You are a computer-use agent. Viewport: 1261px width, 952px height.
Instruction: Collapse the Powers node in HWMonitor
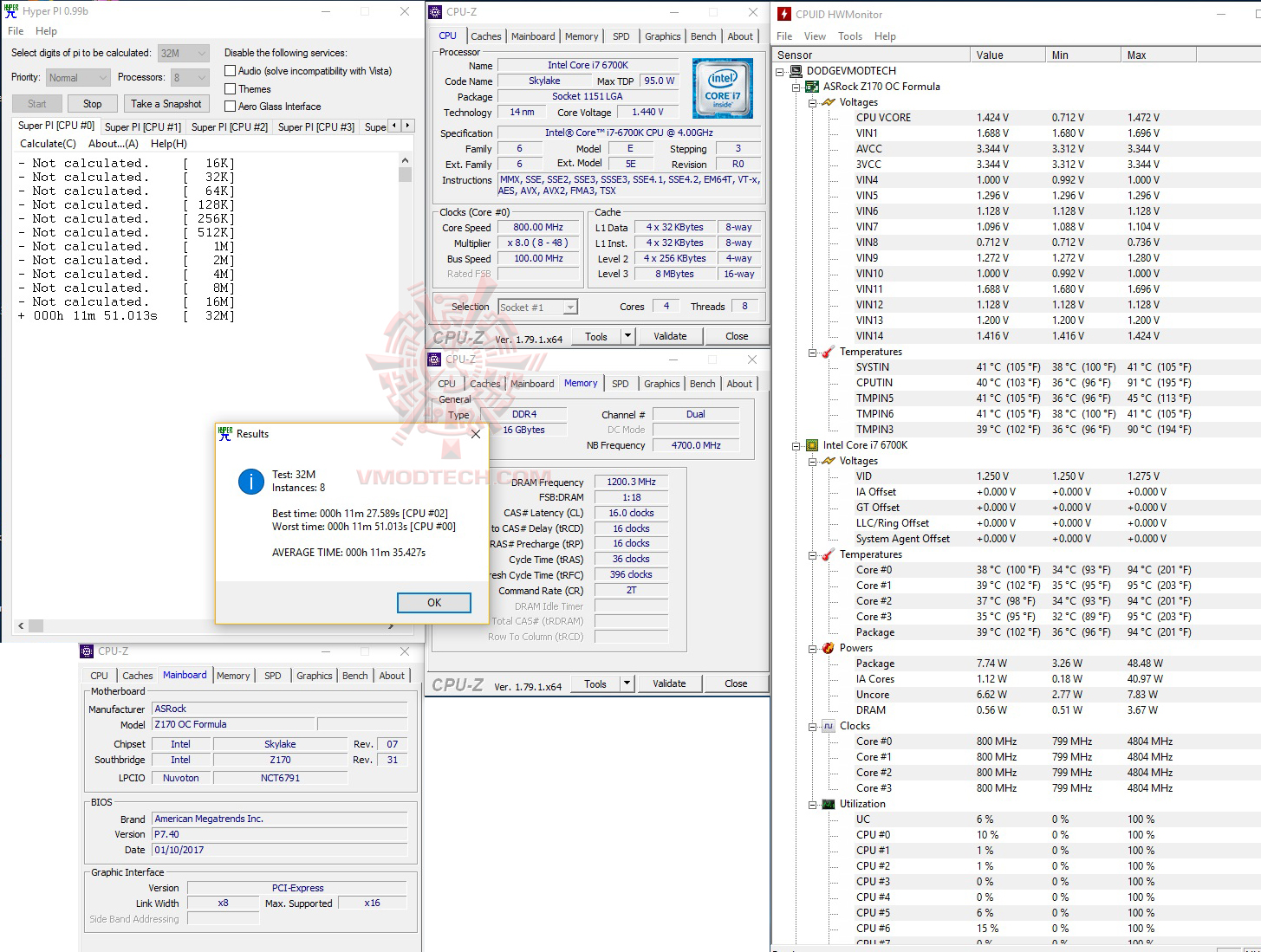tap(813, 648)
